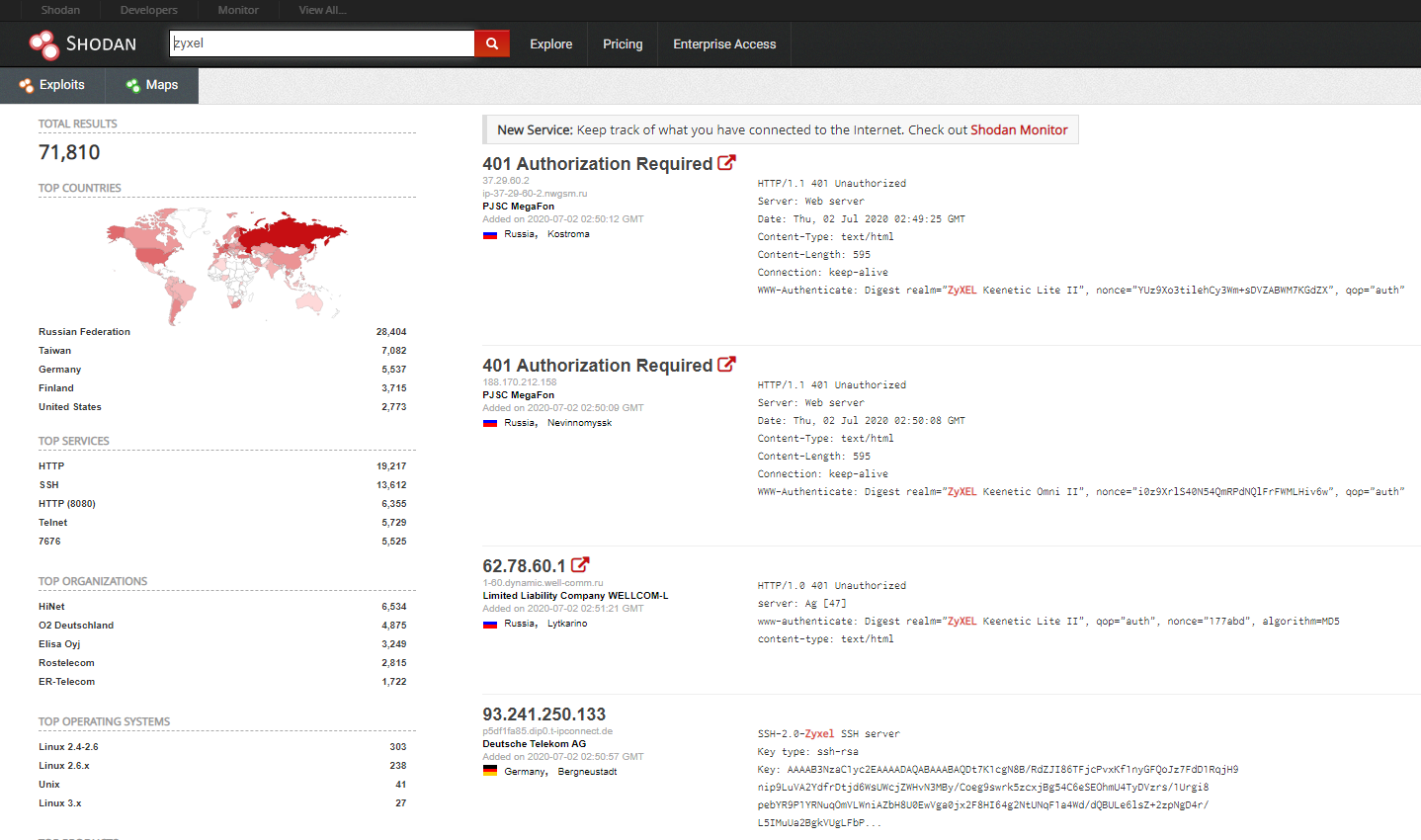Open the external link icon for 188.170.212.158
This screenshot has height=840, width=1421.
[x=726, y=365]
